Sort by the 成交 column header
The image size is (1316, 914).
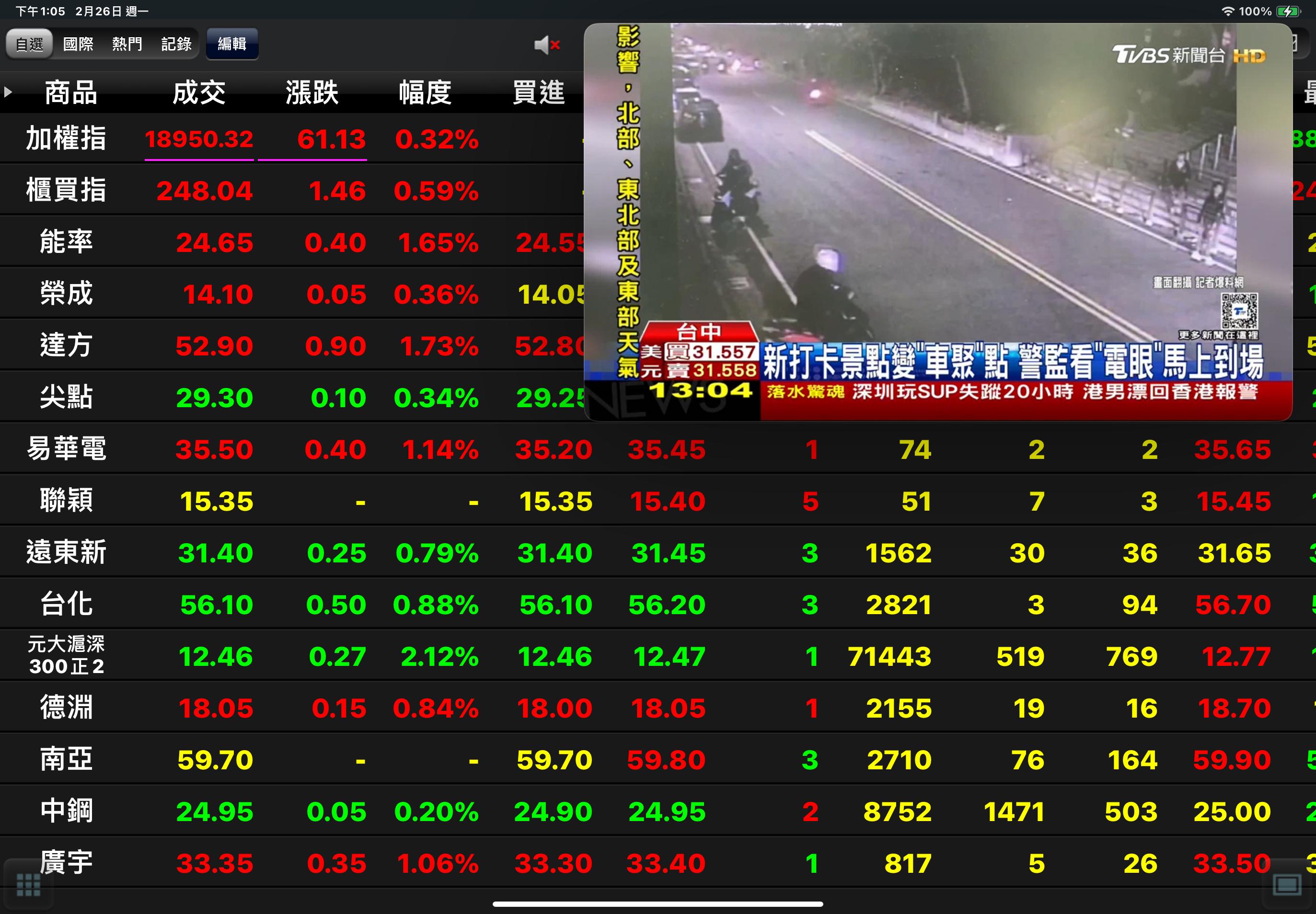coord(199,92)
